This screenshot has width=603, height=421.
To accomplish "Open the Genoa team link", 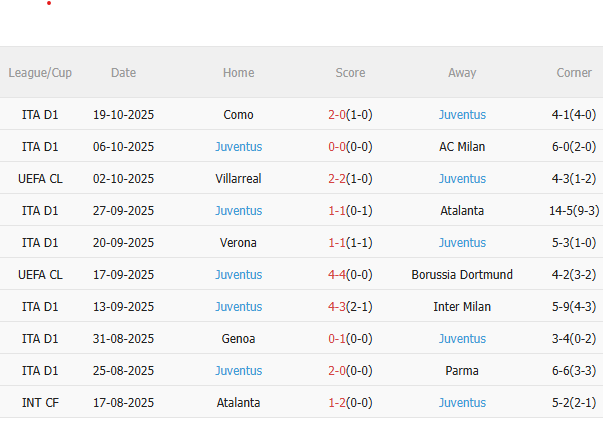I will pyautogui.click(x=238, y=339).
